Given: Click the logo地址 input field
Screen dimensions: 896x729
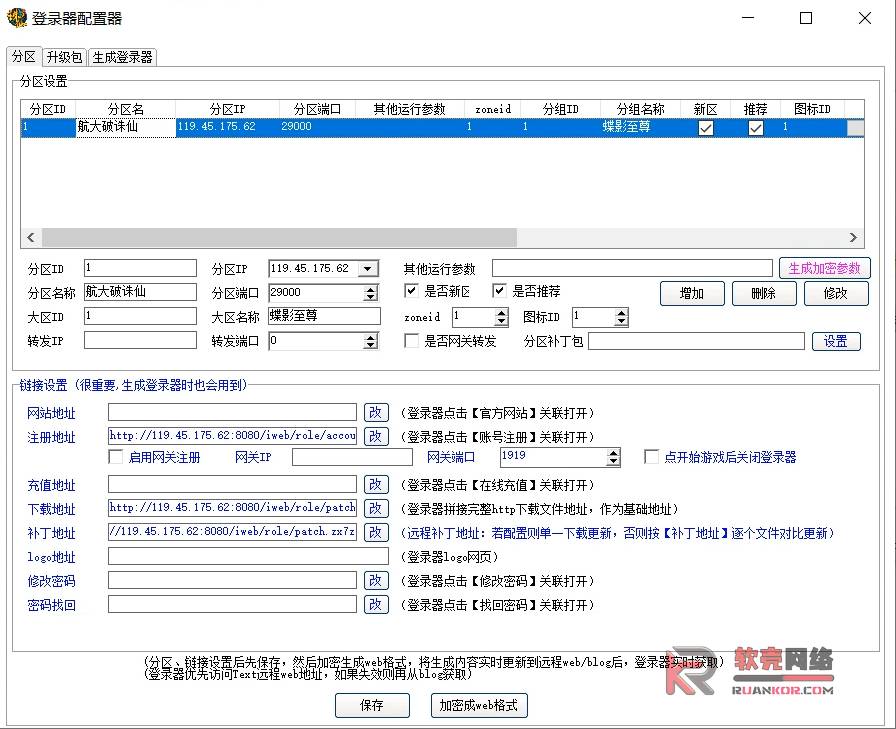Looking at the screenshot, I should coord(248,556).
